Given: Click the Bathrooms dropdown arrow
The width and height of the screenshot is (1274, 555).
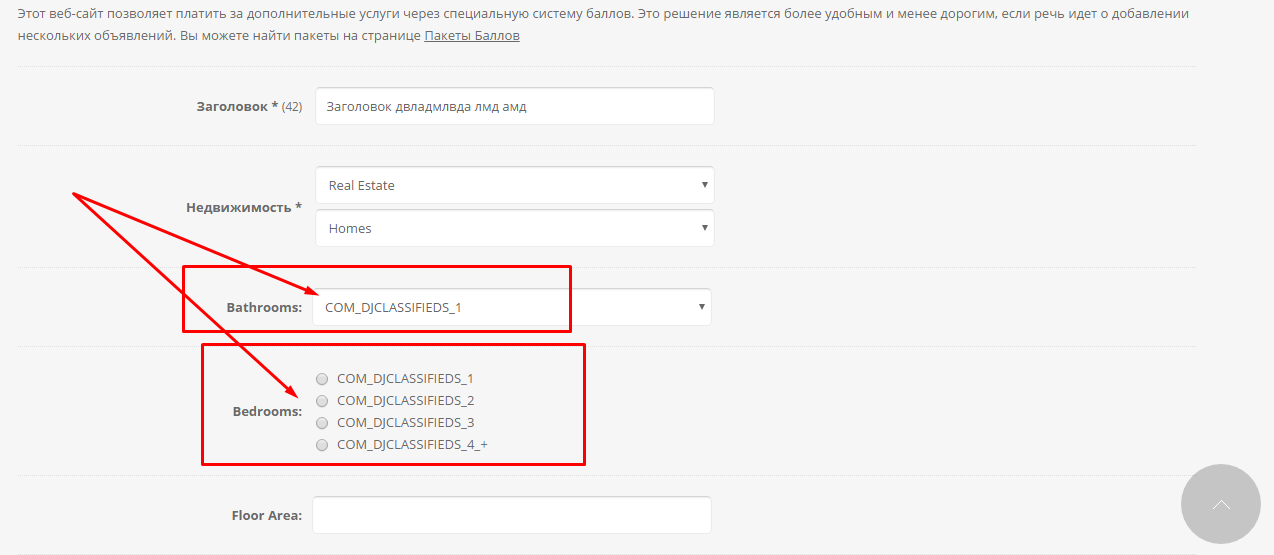Looking at the screenshot, I should pos(701,307).
